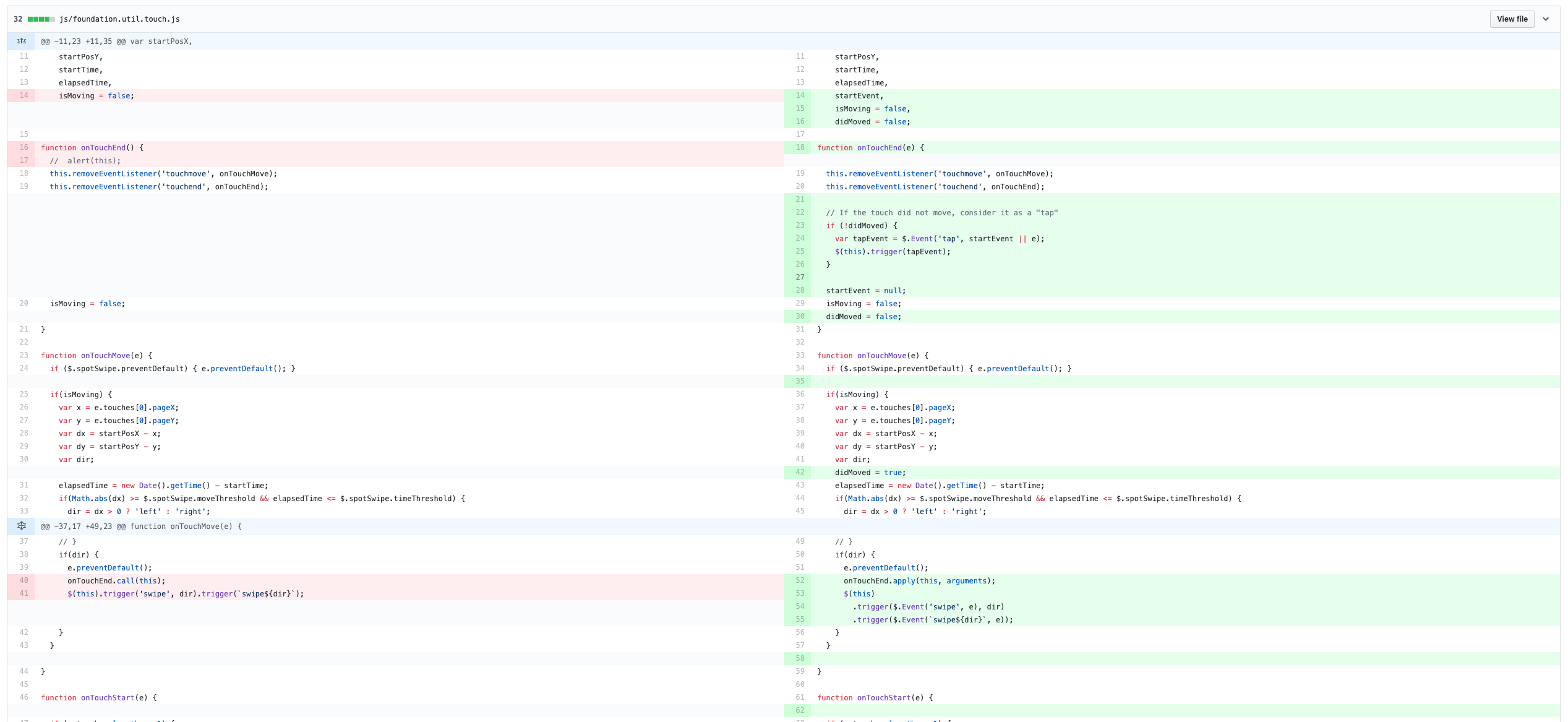Click right line number 30 didMoved false

click(800, 316)
